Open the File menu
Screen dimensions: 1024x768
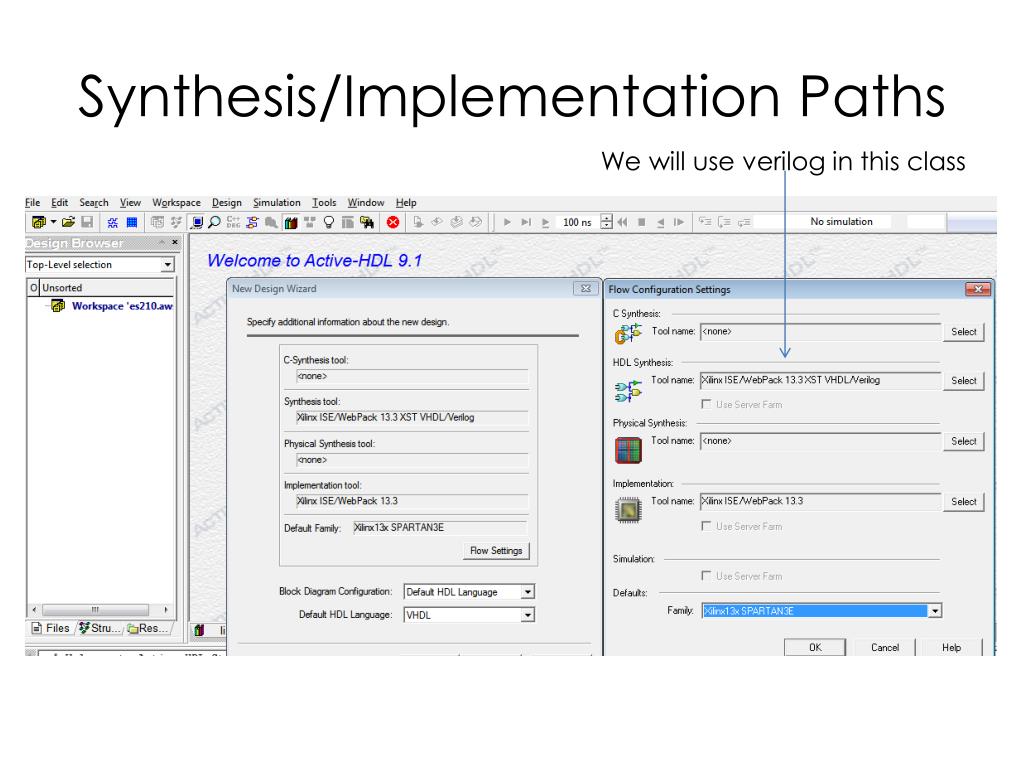coord(33,202)
